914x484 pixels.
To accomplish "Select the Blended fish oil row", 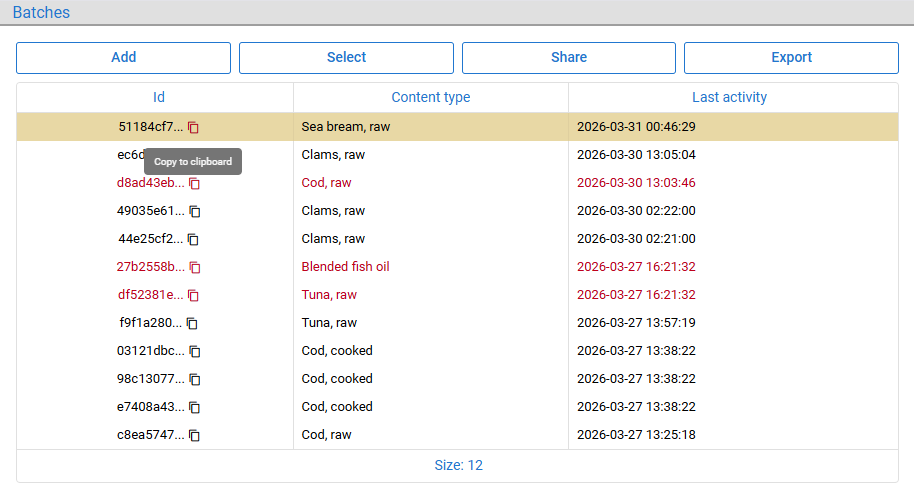I will (457, 267).
